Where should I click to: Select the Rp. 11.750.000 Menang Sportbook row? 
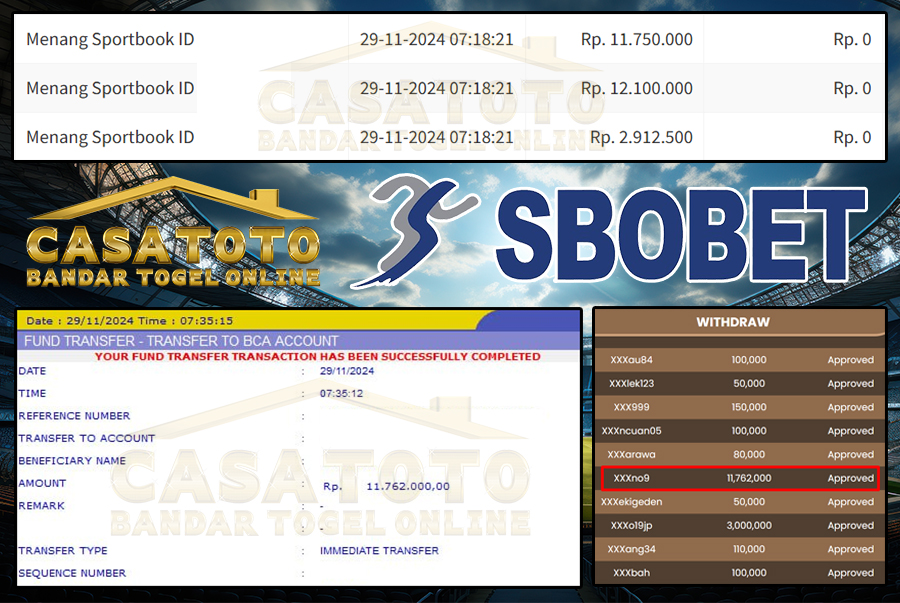click(x=449, y=40)
